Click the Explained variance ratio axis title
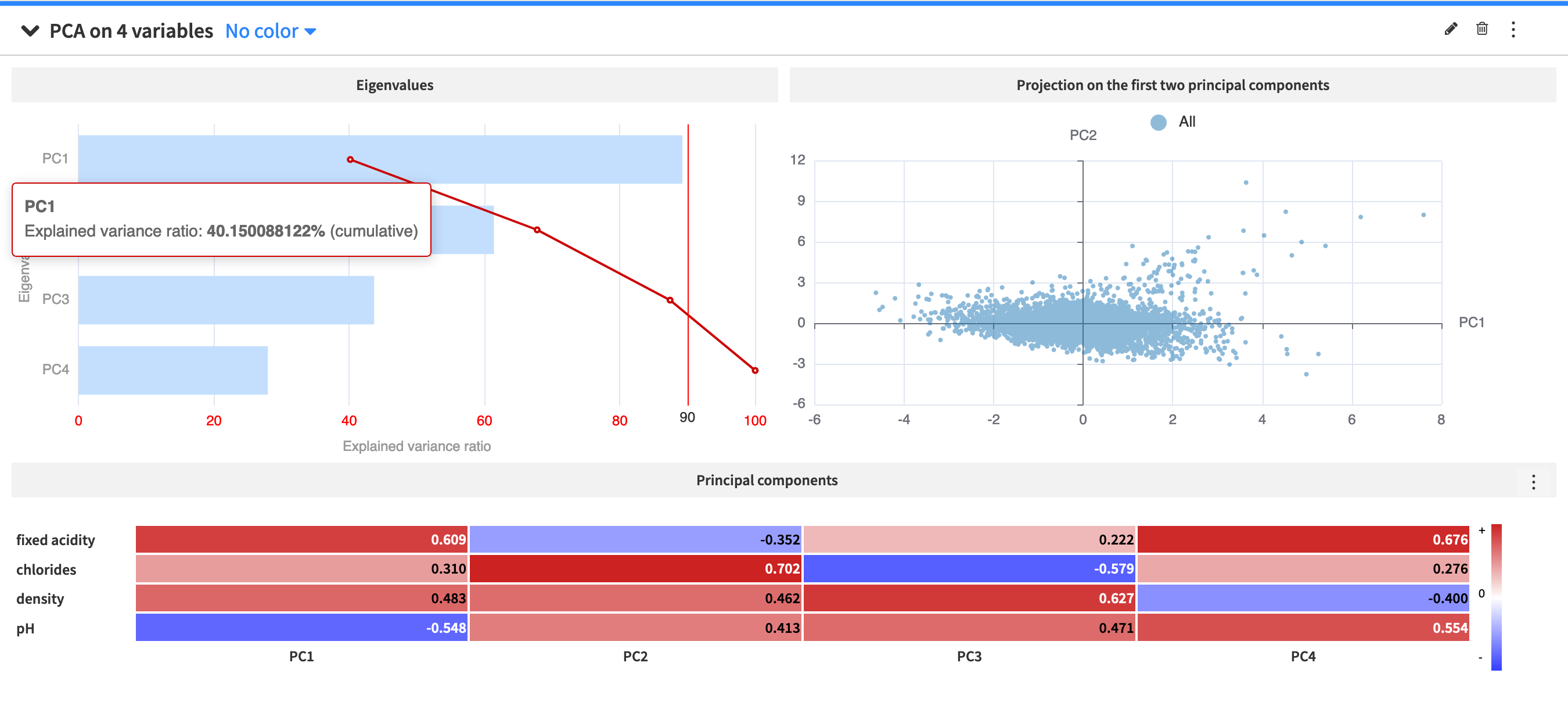 (x=416, y=446)
